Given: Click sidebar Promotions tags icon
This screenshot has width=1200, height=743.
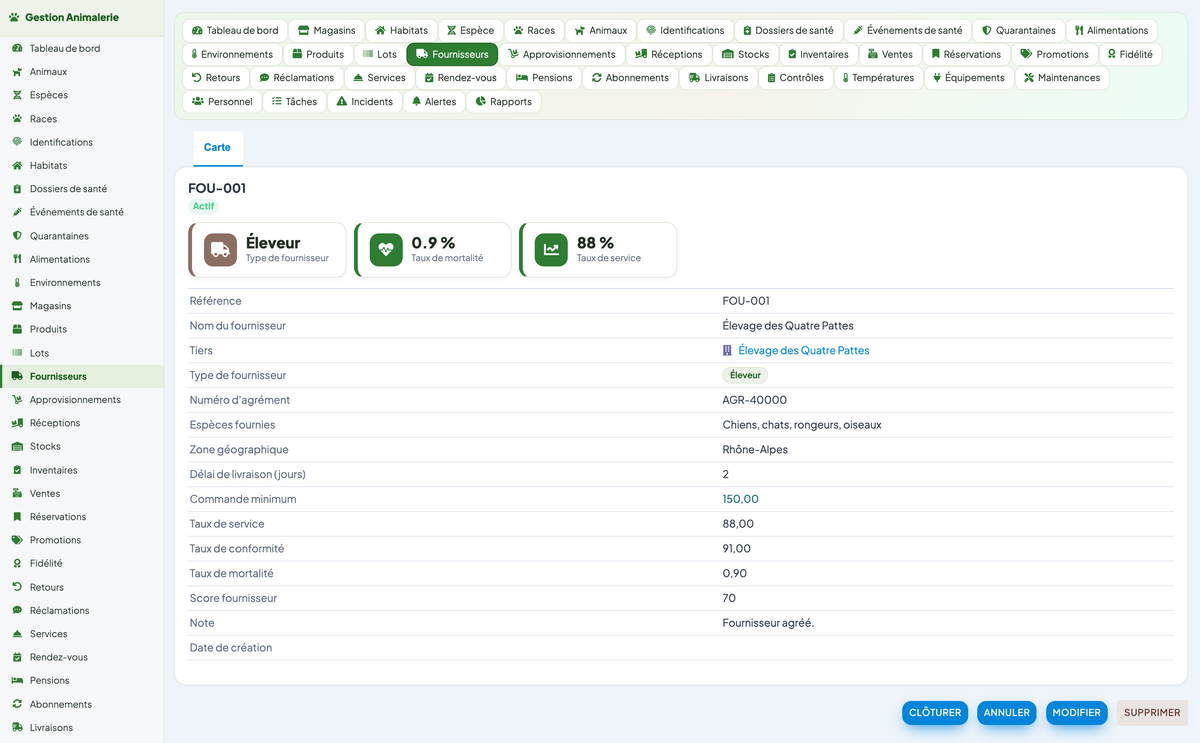Looking at the screenshot, I should [x=17, y=540].
